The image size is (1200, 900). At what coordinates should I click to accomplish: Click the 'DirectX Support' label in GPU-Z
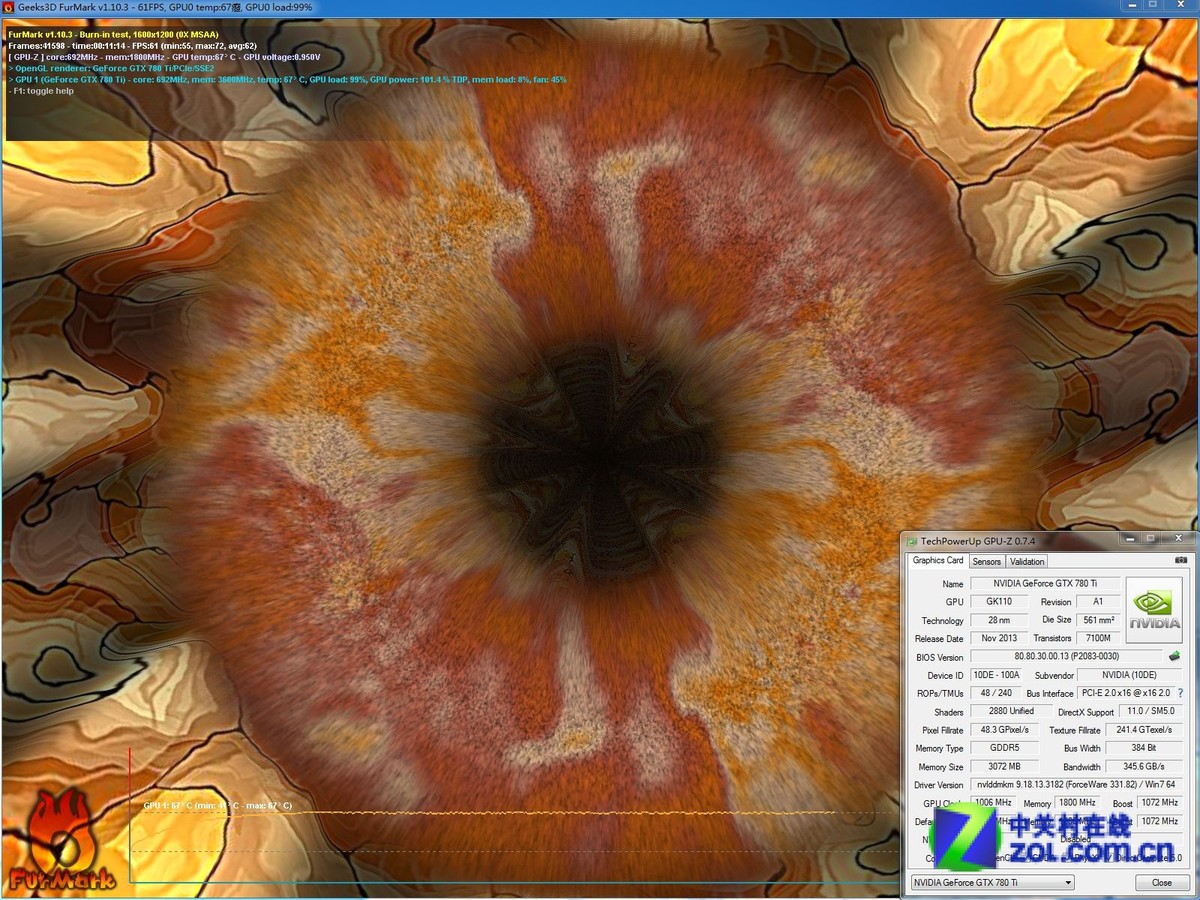pyautogui.click(x=1086, y=713)
